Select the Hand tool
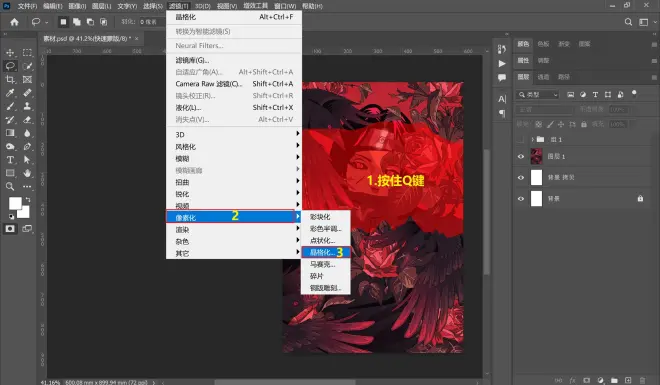The height and width of the screenshot is (385, 660). pyautogui.click(x=27, y=173)
